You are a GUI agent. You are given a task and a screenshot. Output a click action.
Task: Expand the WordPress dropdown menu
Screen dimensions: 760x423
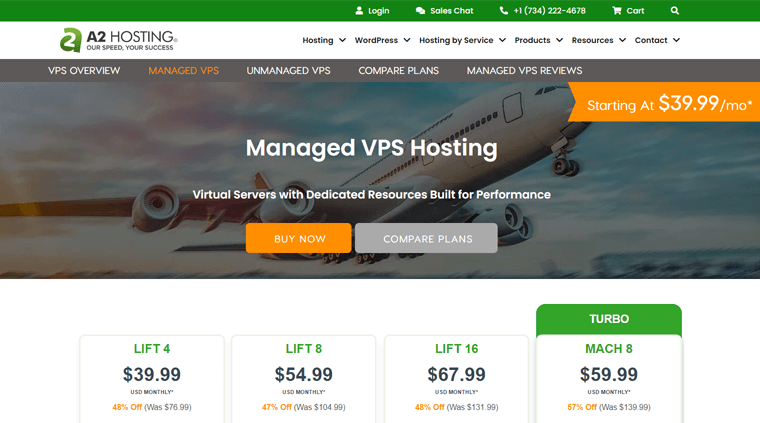pos(382,40)
